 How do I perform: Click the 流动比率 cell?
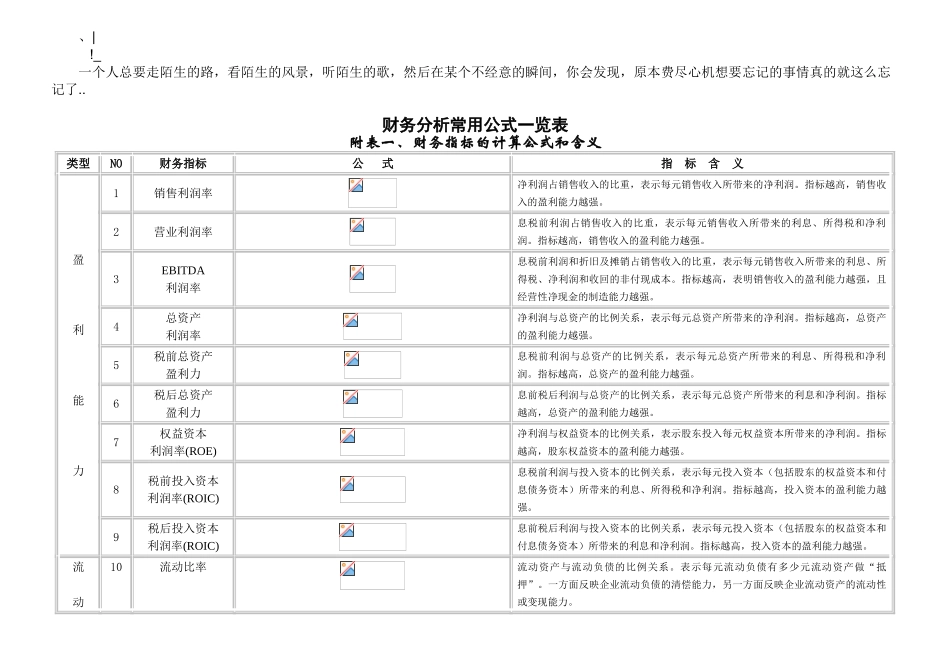(x=183, y=584)
